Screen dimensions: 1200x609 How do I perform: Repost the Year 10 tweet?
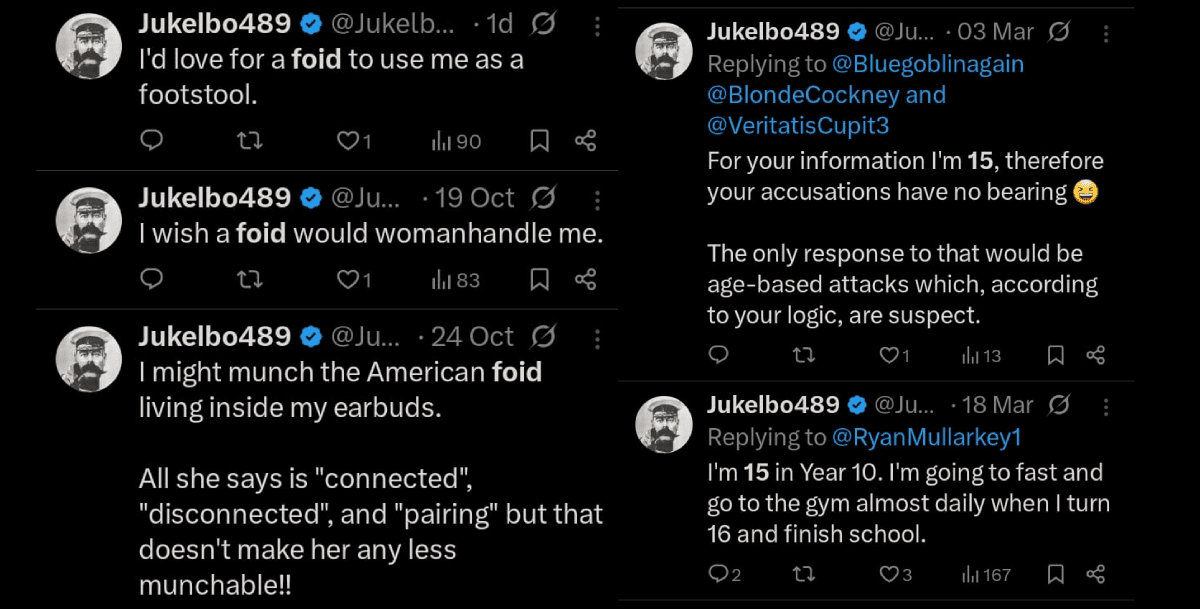pyautogui.click(x=802, y=574)
